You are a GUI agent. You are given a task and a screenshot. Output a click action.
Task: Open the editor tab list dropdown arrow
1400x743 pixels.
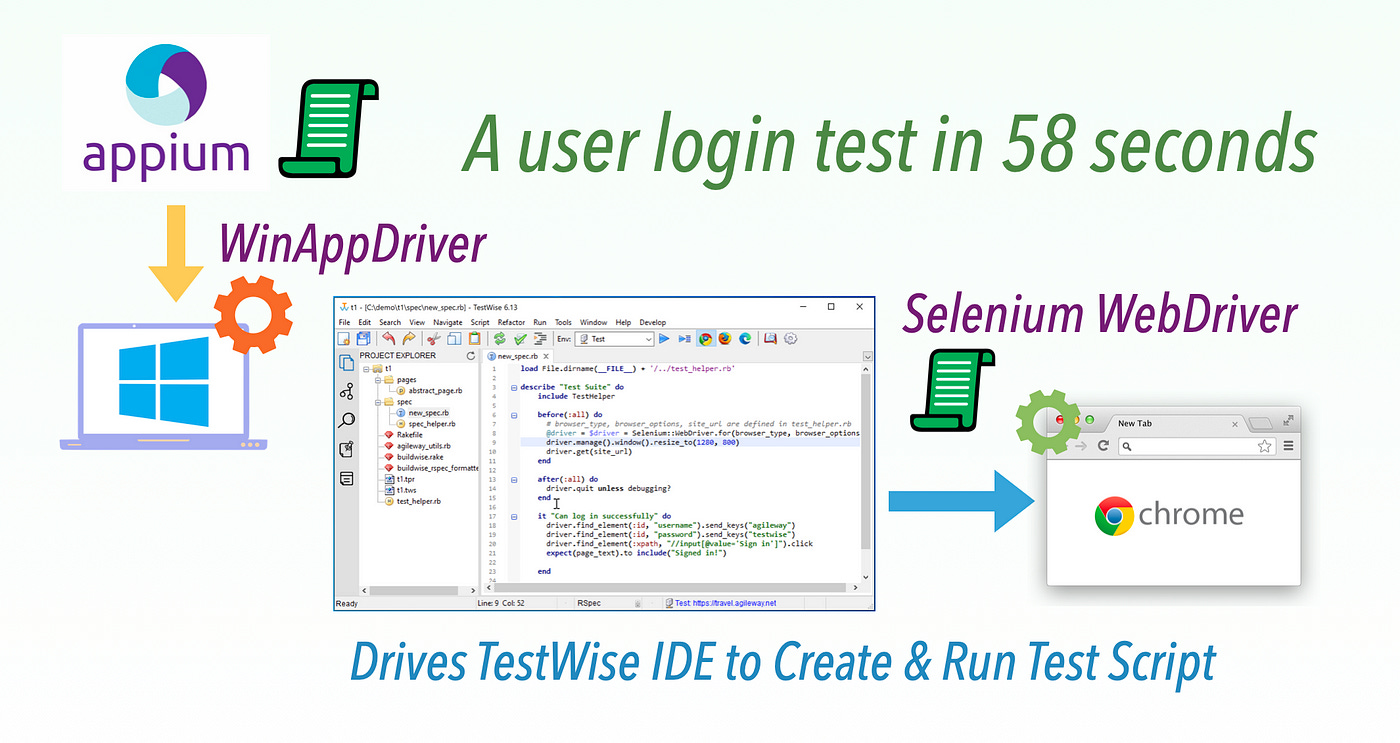point(868,356)
